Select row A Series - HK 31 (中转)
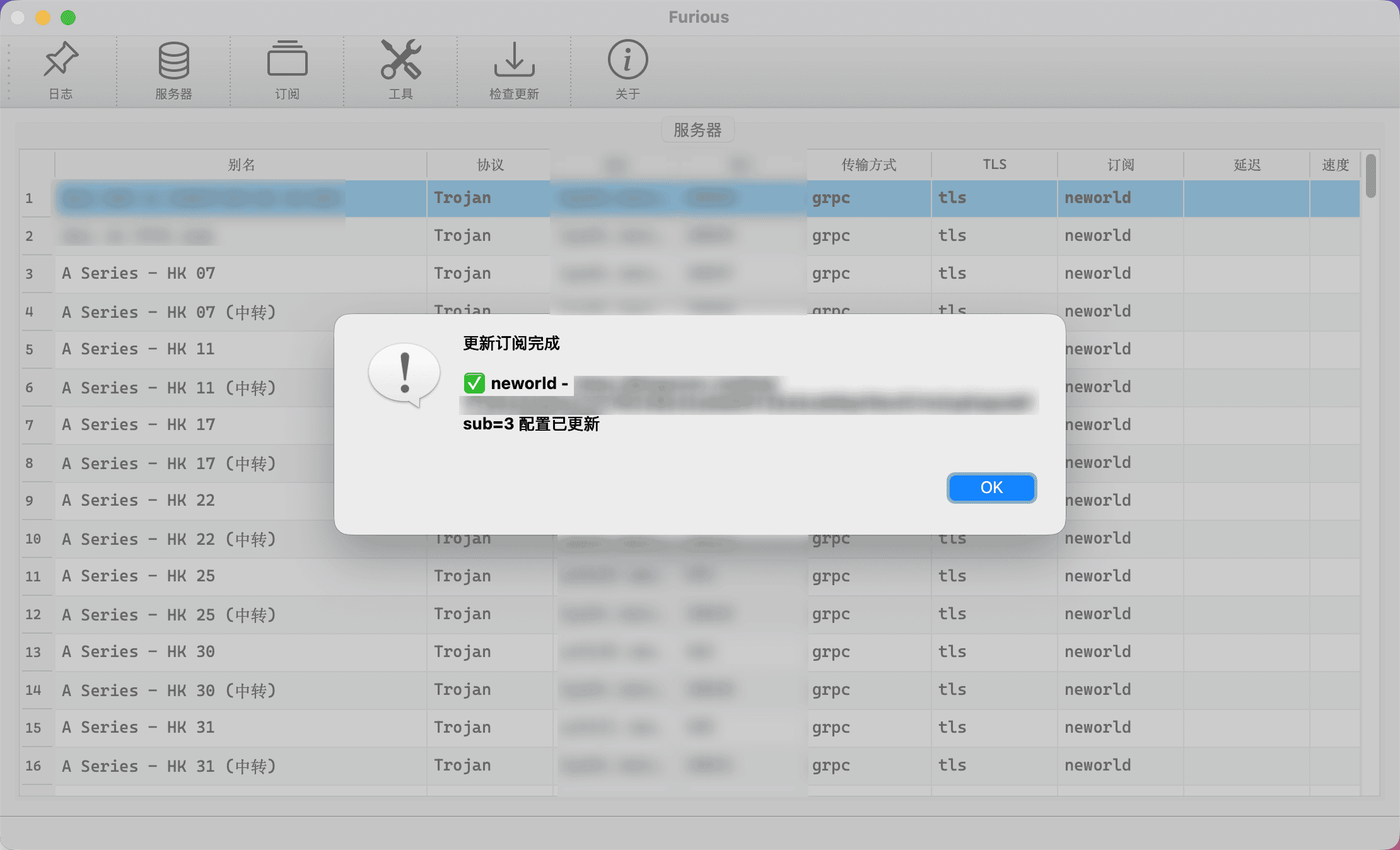Screen dimensions: 1400x850 coord(169,766)
